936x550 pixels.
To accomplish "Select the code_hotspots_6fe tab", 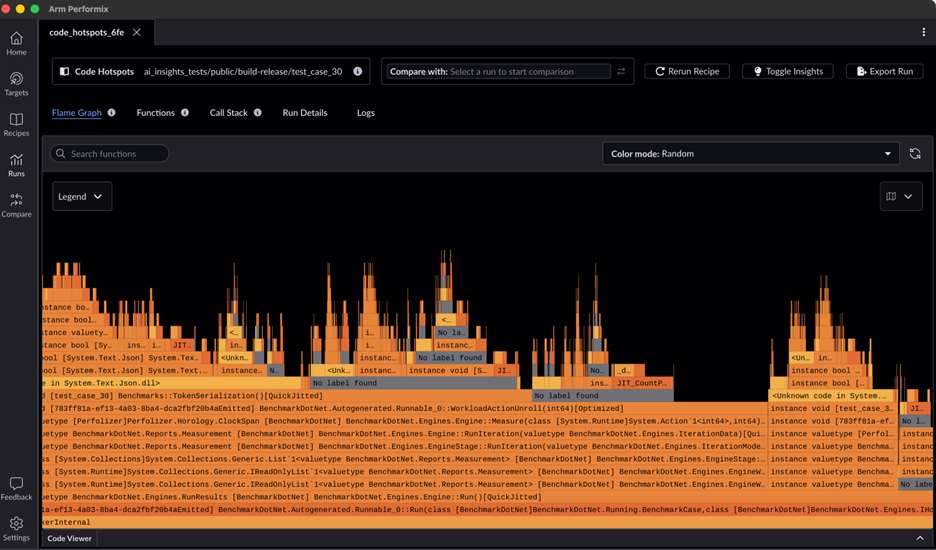I will [87, 32].
